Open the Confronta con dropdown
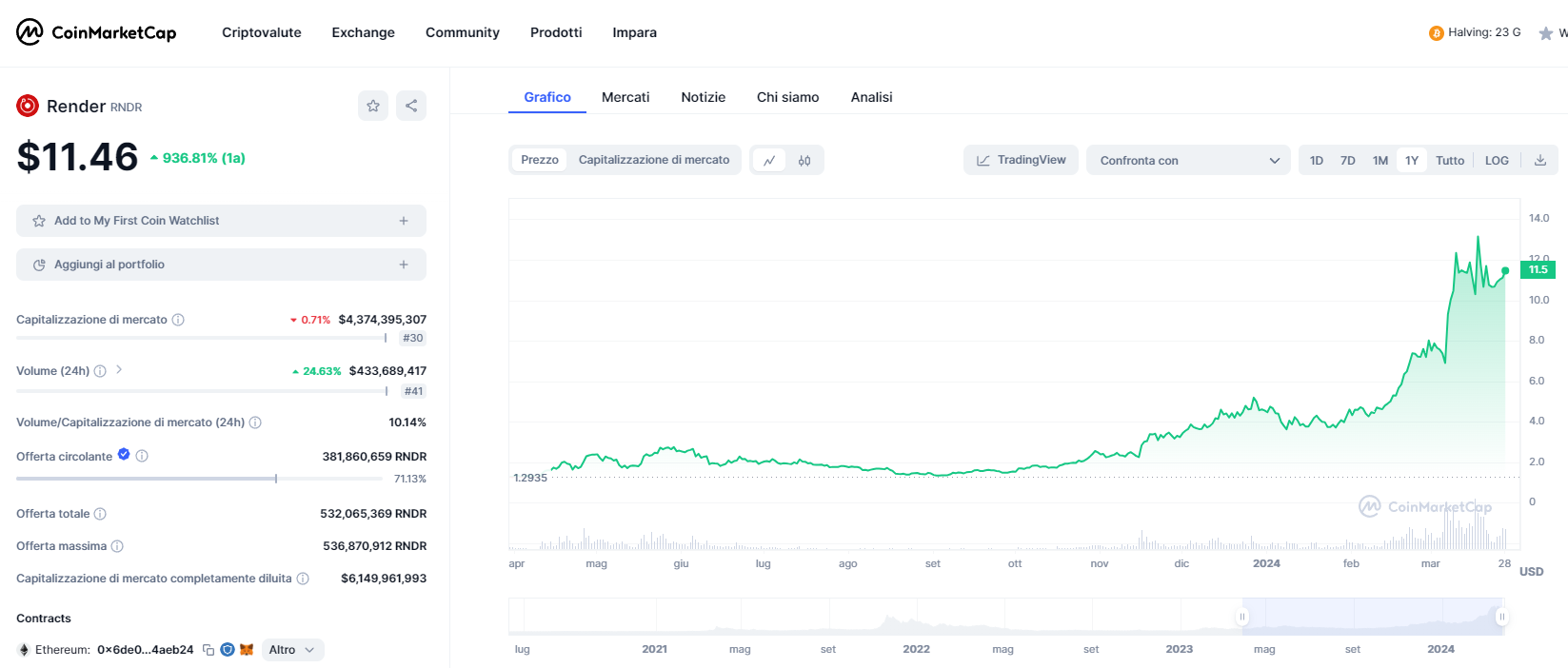This screenshot has width=1568, height=668. [1187, 160]
